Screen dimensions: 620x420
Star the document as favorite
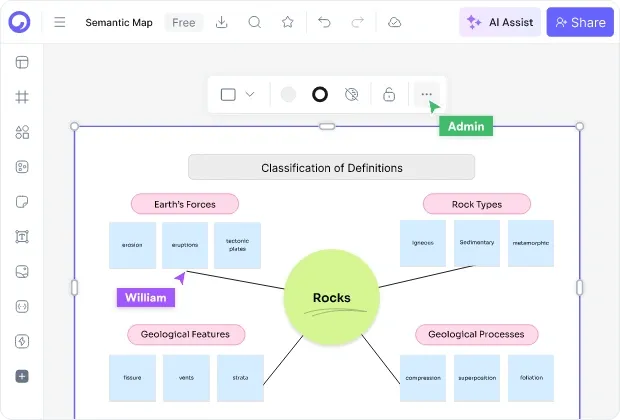288,22
